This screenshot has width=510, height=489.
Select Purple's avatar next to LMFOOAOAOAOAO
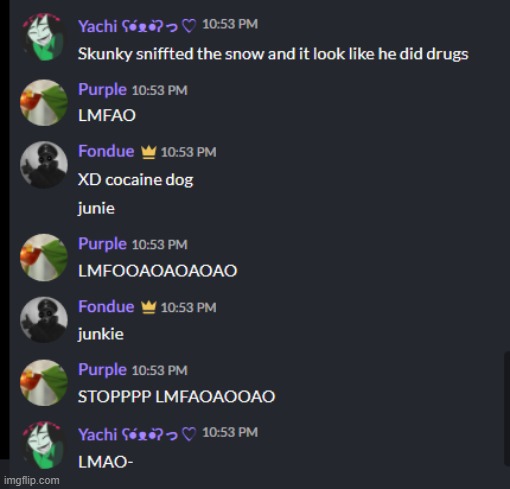click(44, 257)
